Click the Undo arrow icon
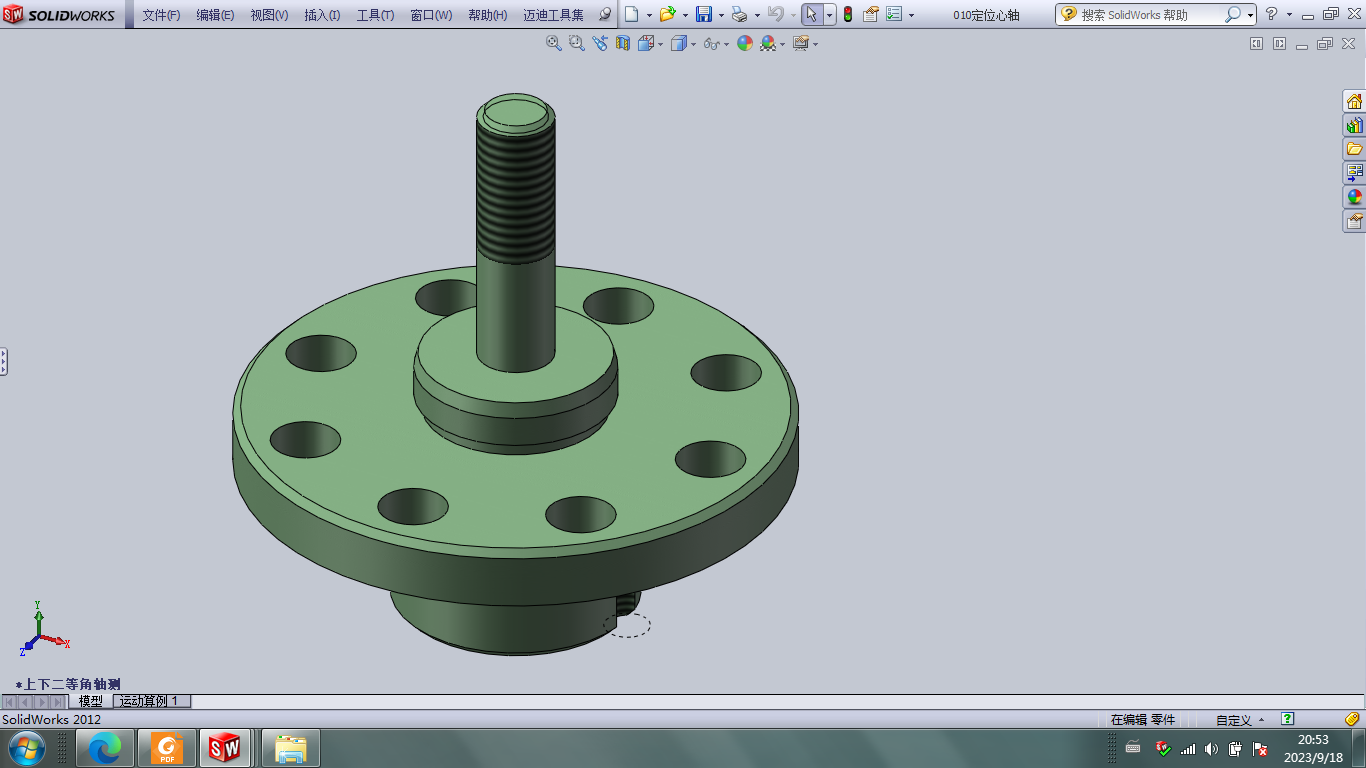The height and width of the screenshot is (768, 1366). click(x=775, y=14)
